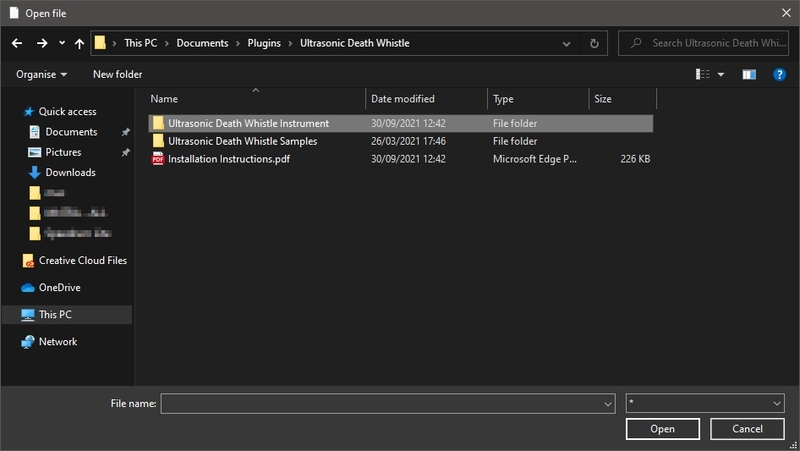Expand the address bar history dropdown
The image size is (800, 451).
pyautogui.click(x=567, y=43)
